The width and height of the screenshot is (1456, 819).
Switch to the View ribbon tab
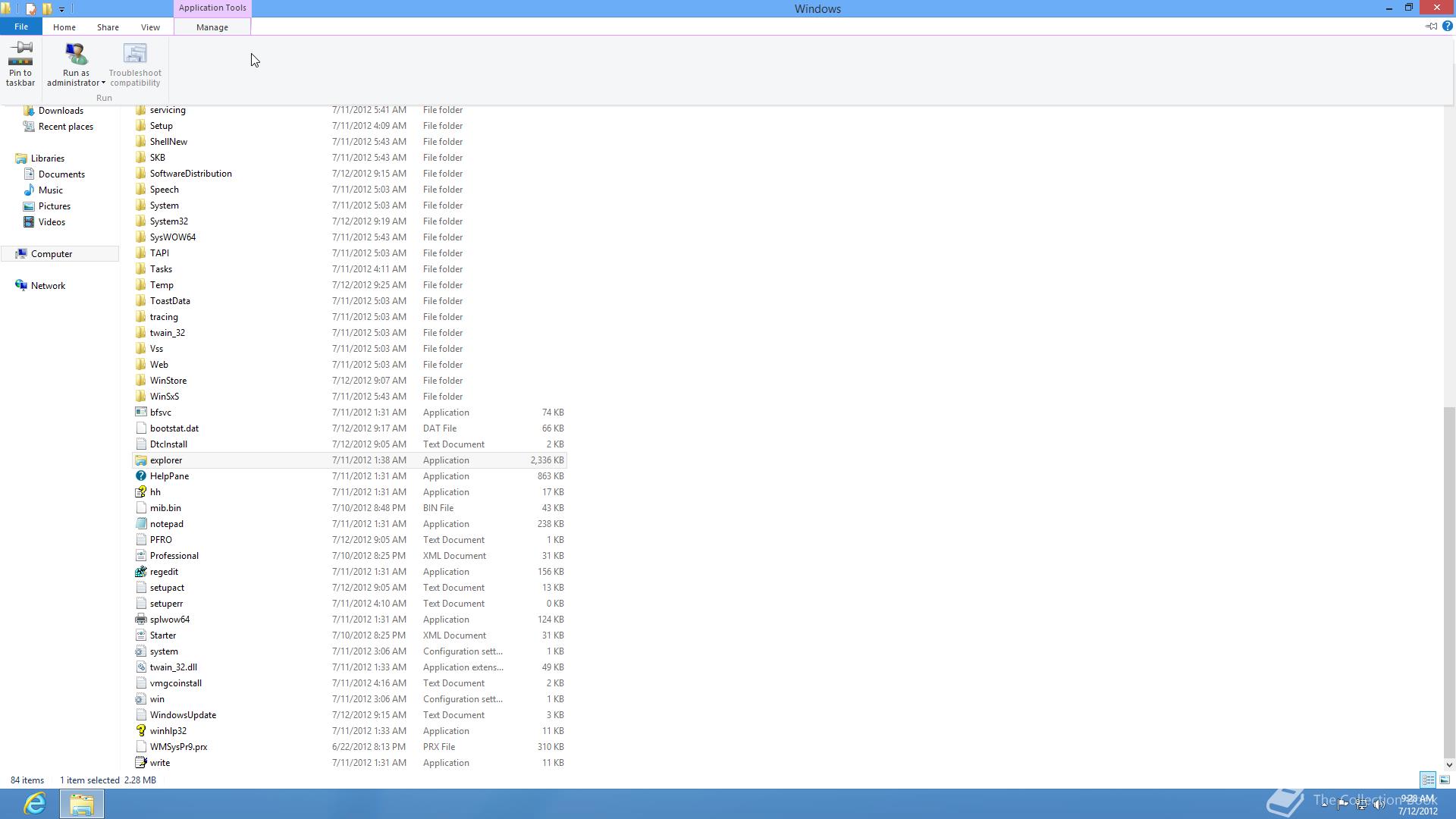[x=150, y=27]
